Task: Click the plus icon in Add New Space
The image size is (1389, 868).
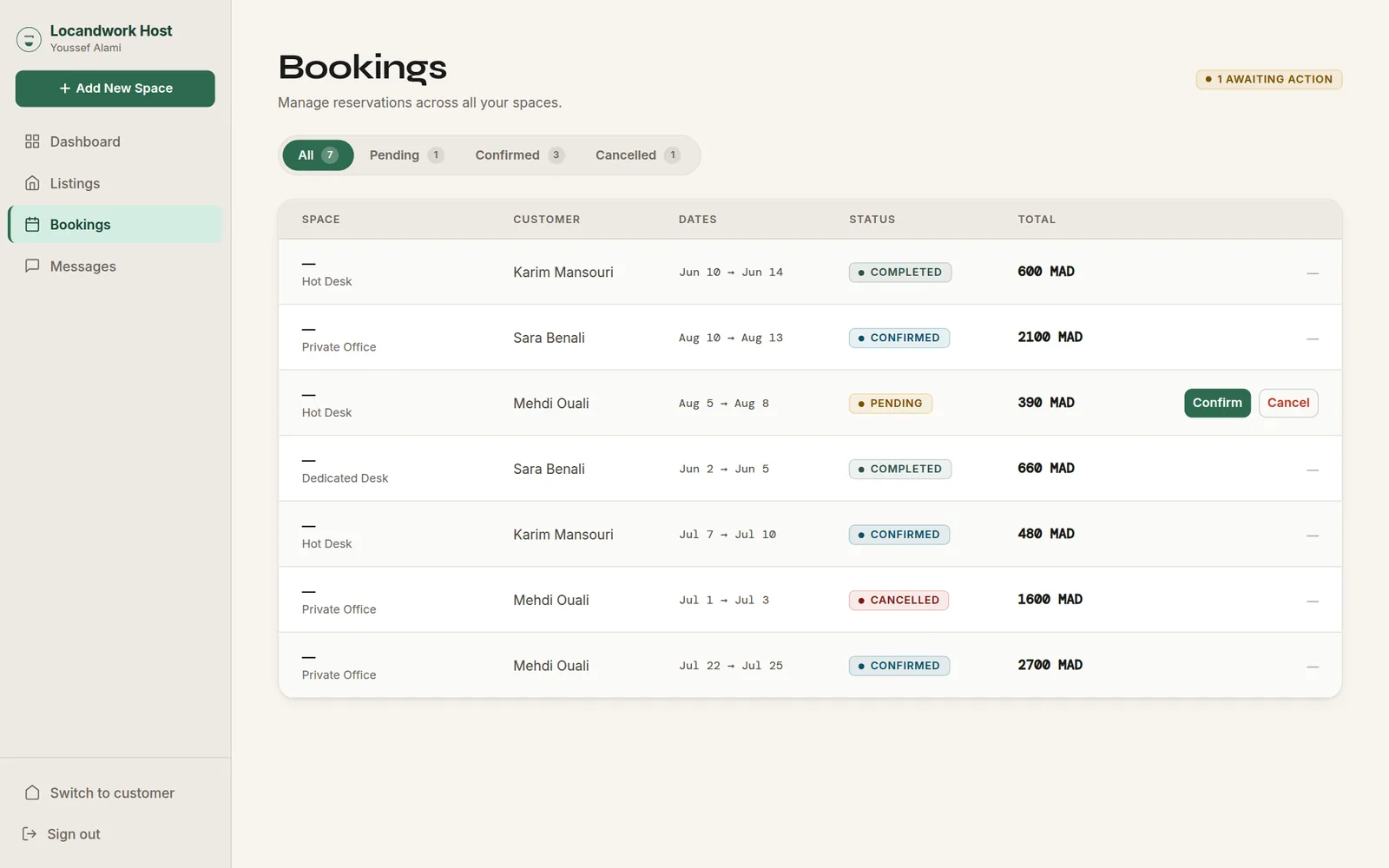Action: 65,89
